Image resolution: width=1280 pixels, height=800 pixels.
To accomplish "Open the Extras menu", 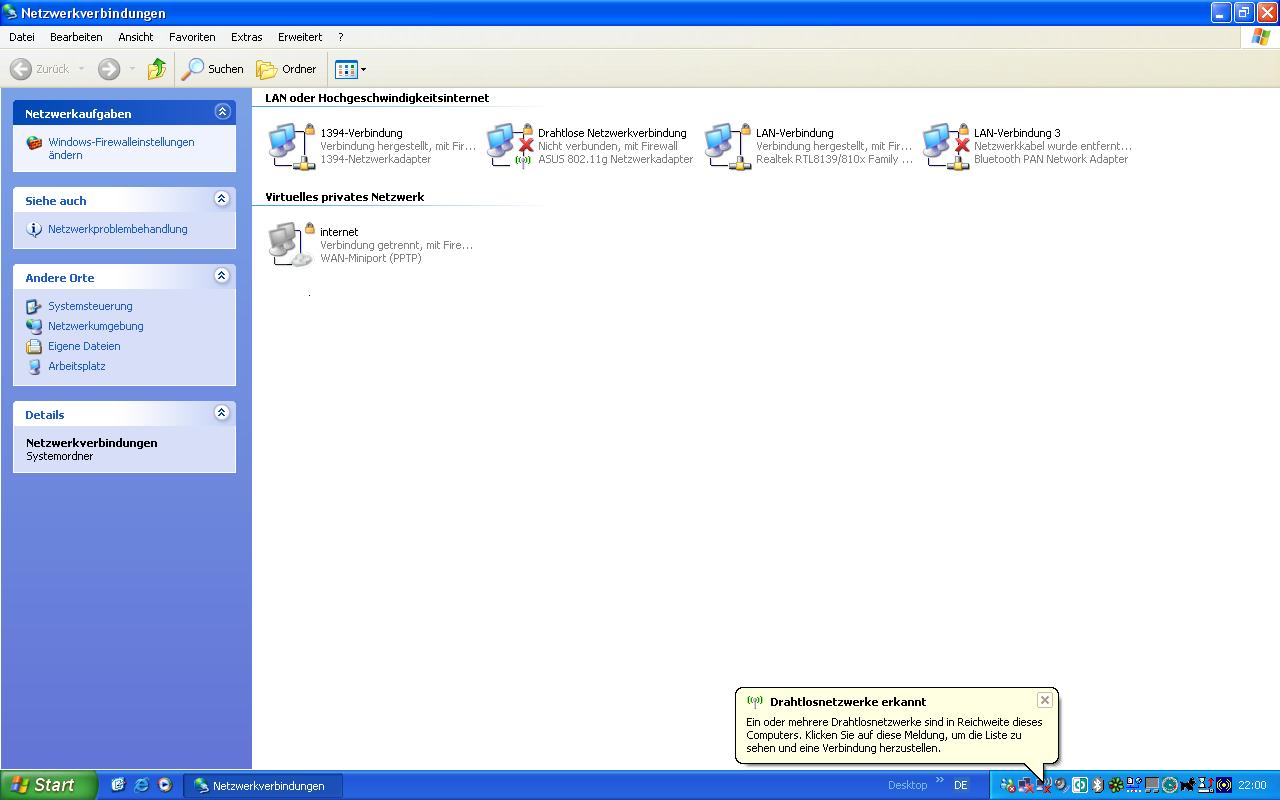I will point(246,37).
